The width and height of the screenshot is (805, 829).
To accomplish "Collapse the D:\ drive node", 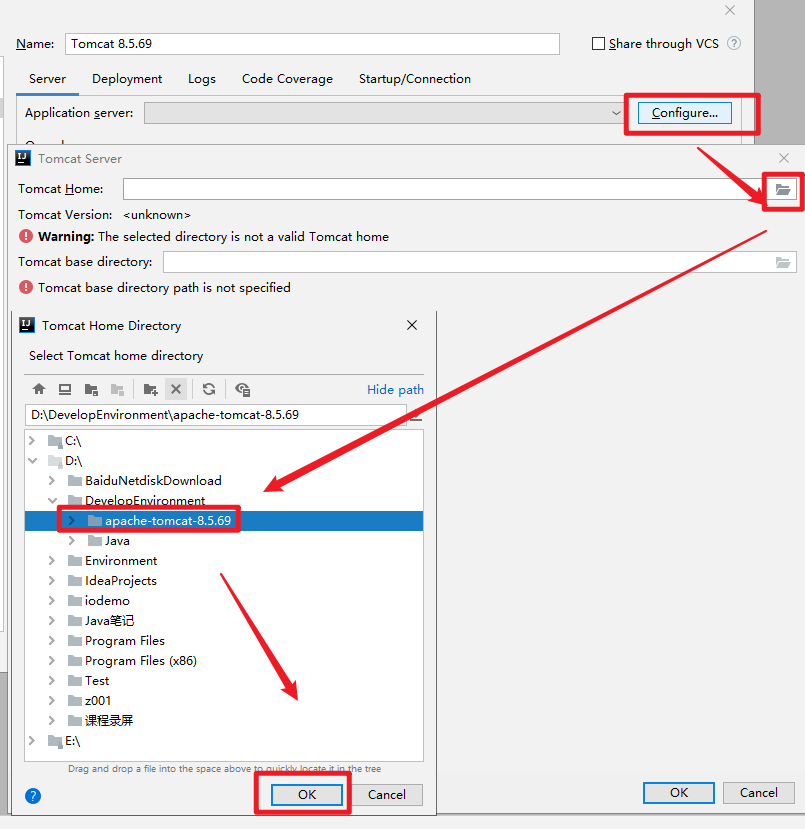I will point(33,460).
